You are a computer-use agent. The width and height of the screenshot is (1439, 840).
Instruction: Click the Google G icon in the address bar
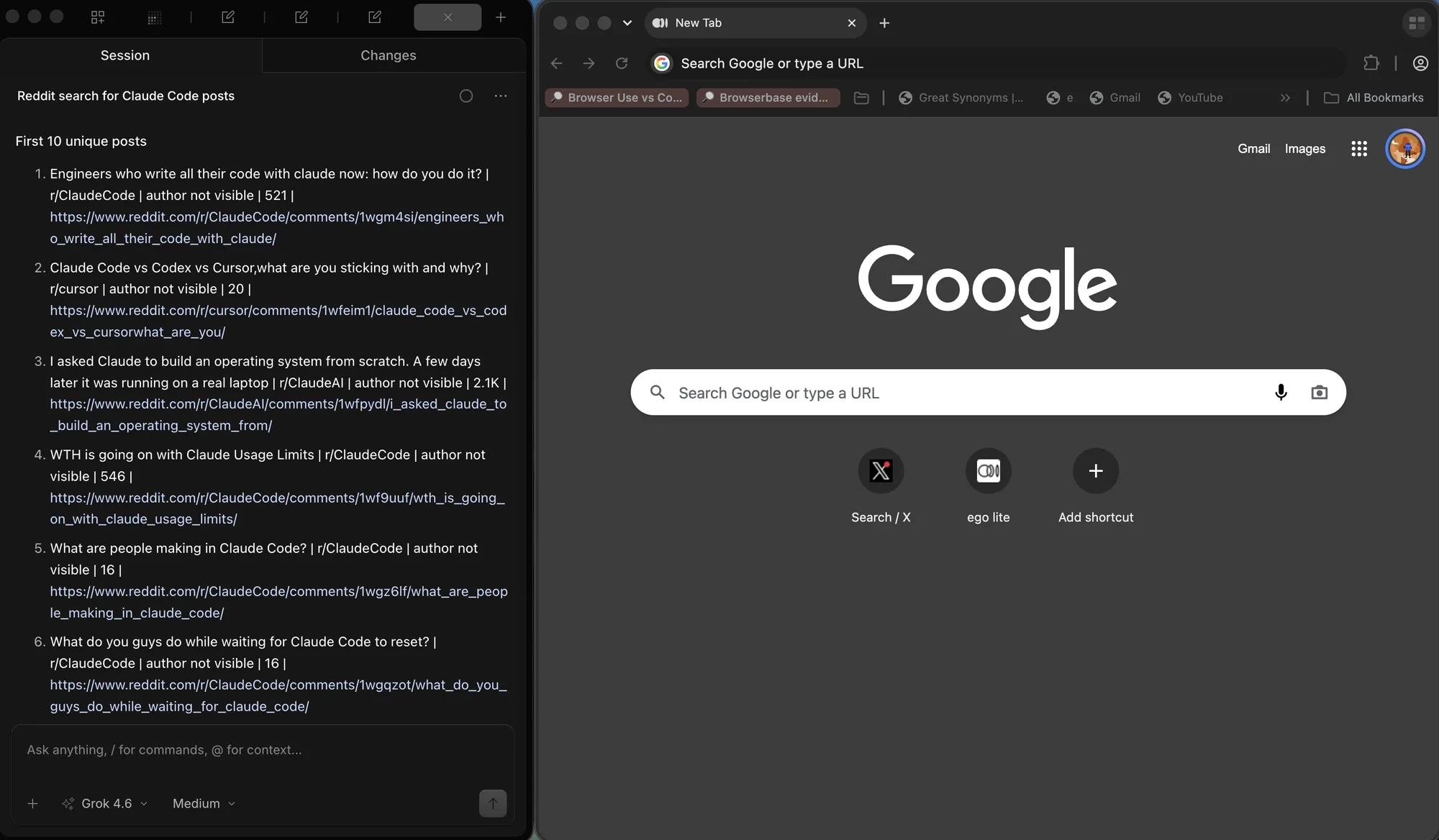662,63
